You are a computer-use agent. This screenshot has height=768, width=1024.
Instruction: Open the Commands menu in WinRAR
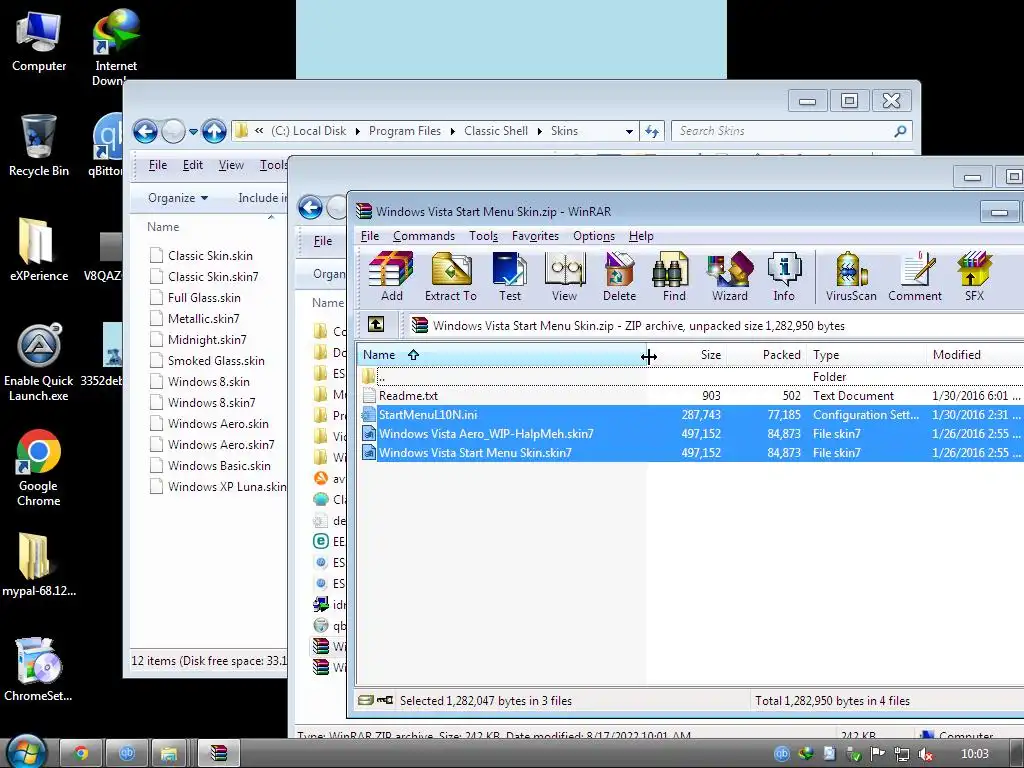[x=424, y=236]
